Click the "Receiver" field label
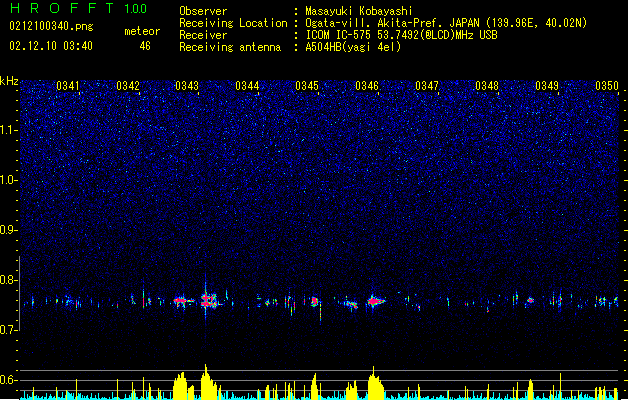The image size is (629, 400). click(203, 35)
